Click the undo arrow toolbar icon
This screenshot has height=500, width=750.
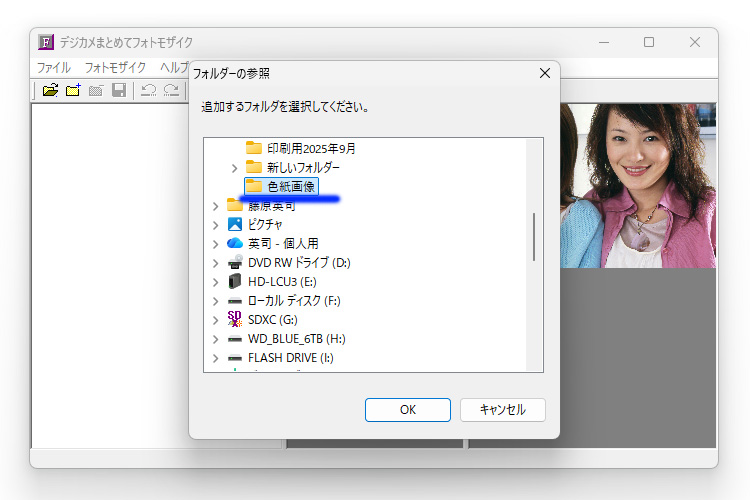[x=148, y=91]
